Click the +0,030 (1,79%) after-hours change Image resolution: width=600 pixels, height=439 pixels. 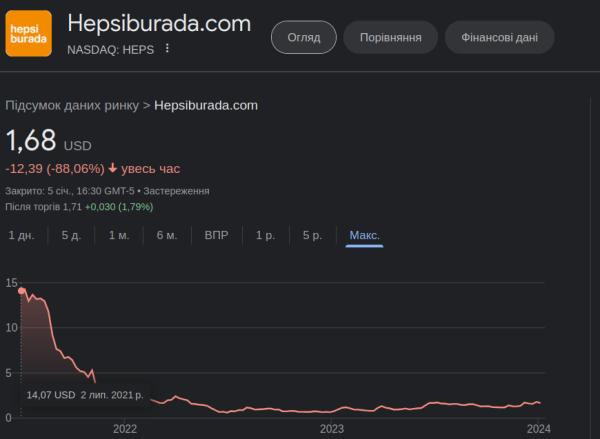[119, 207]
